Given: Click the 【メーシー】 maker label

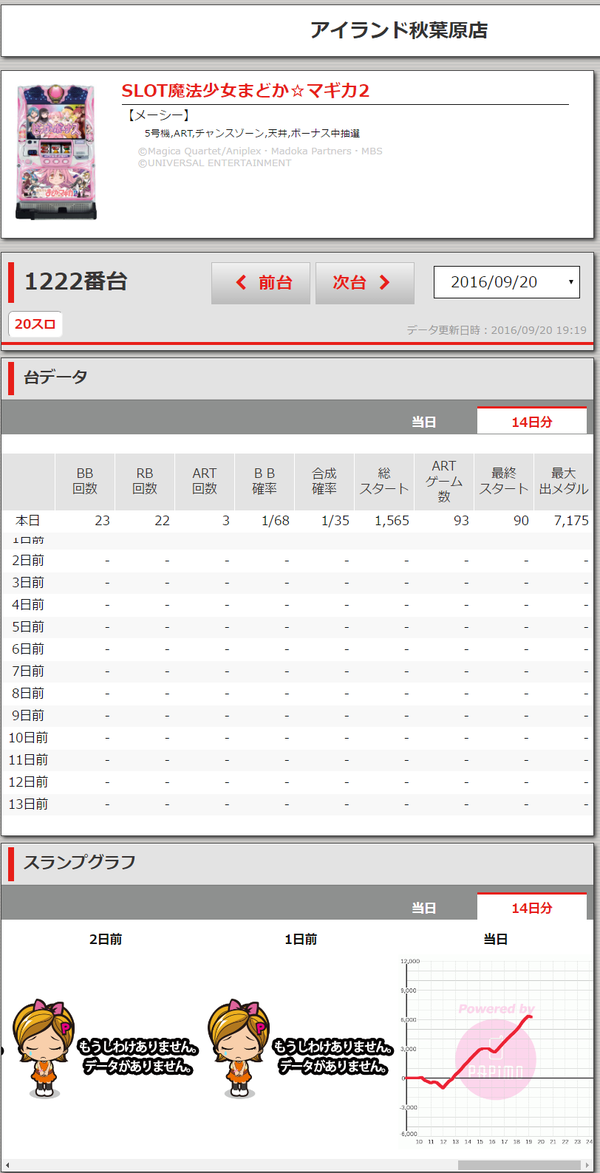Looking at the screenshot, I should tap(158, 115).
